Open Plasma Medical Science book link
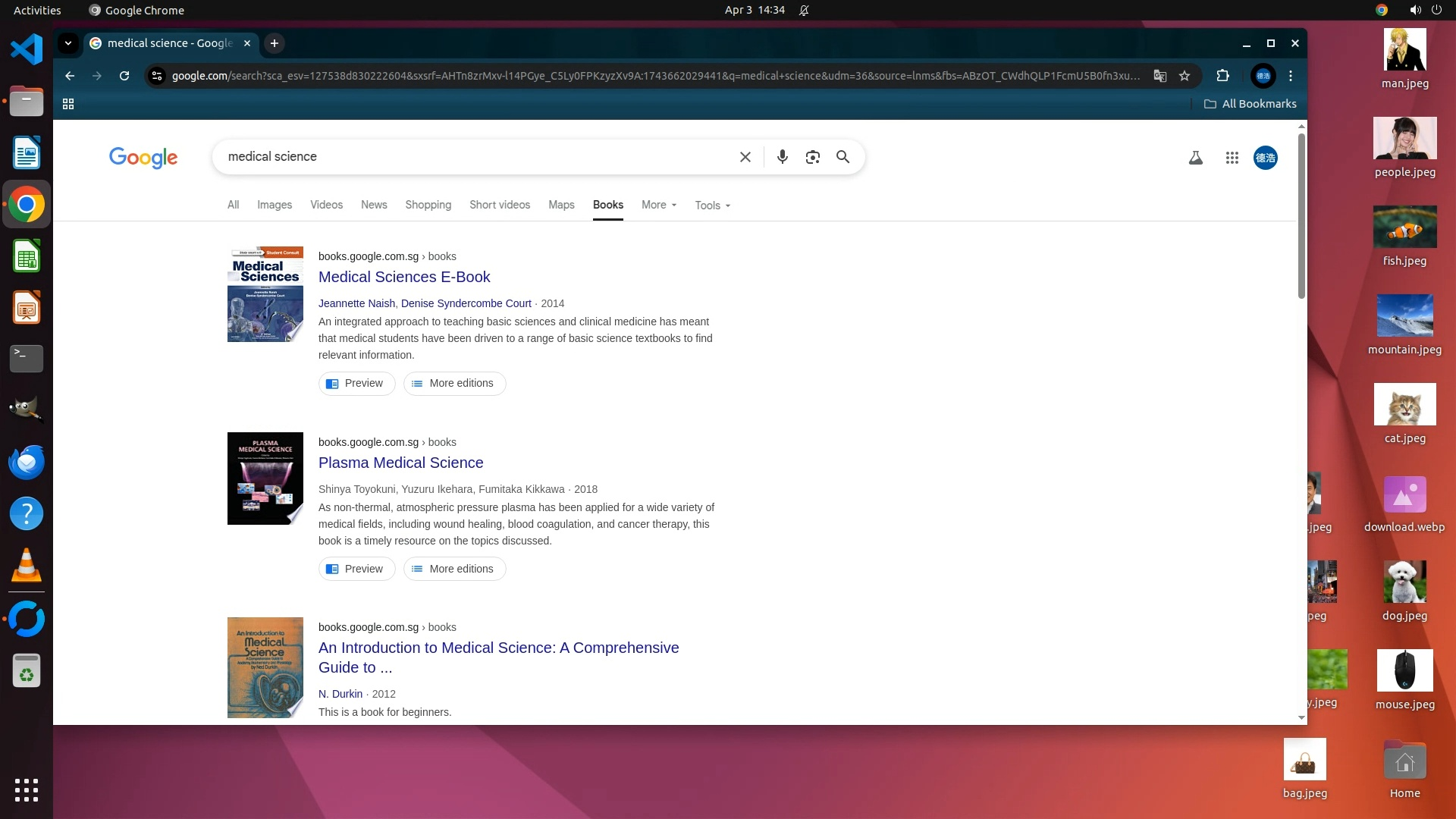The width and height of the screenshot is (1456, 819). (x=400, y=463)
